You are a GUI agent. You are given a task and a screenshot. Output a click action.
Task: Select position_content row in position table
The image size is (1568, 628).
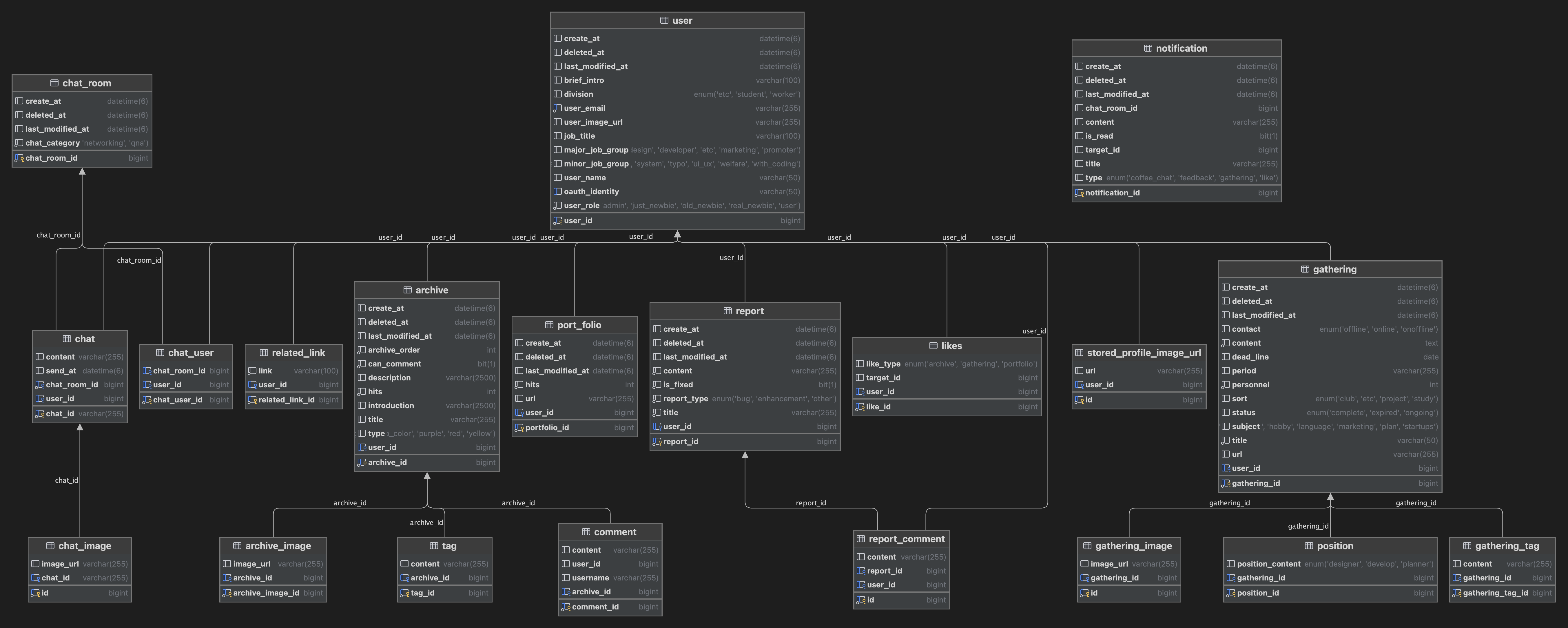pos(1268,564)
